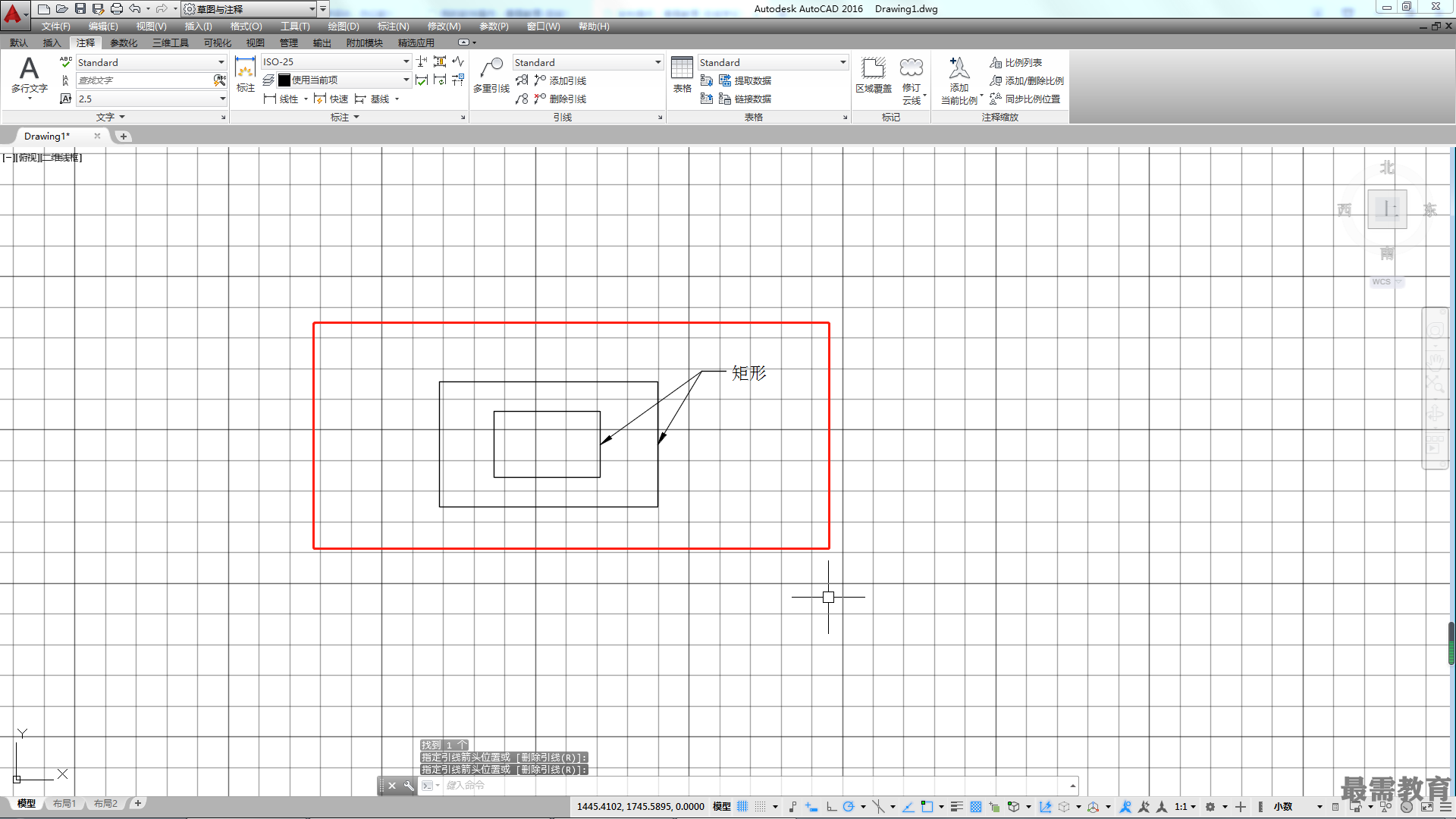The height and width of the screenshot is (819, 1456).
Task: Open the ISO-25 dimension style dropdown
Action: (x=336, y=61)
